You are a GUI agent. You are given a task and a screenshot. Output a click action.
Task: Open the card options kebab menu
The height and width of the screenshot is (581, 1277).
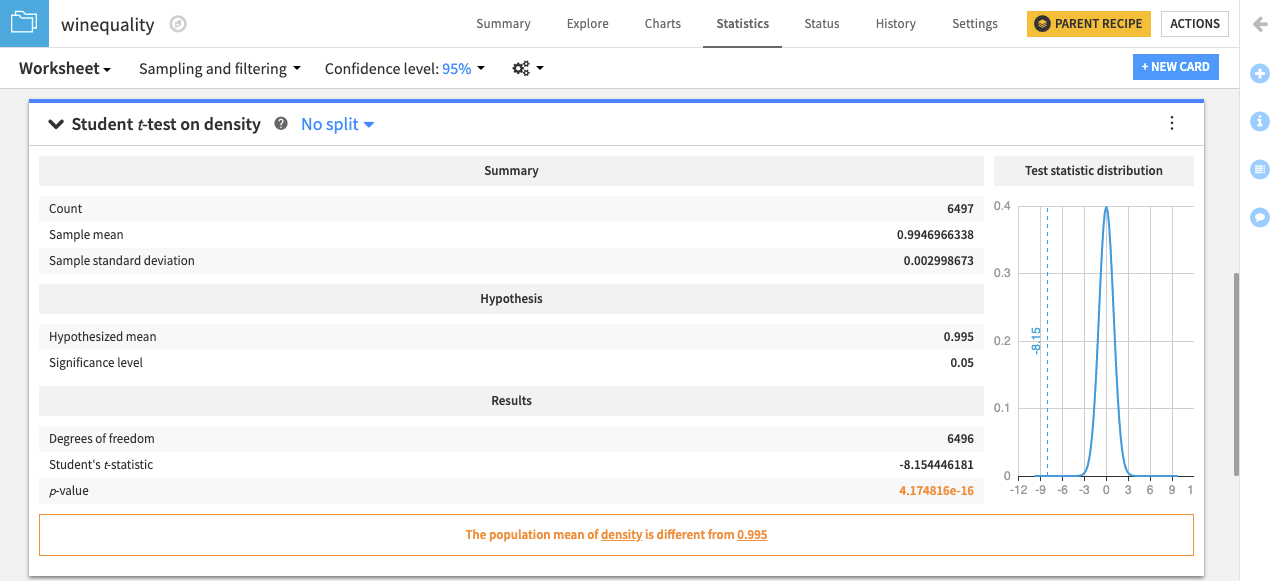coord(1171,123)
